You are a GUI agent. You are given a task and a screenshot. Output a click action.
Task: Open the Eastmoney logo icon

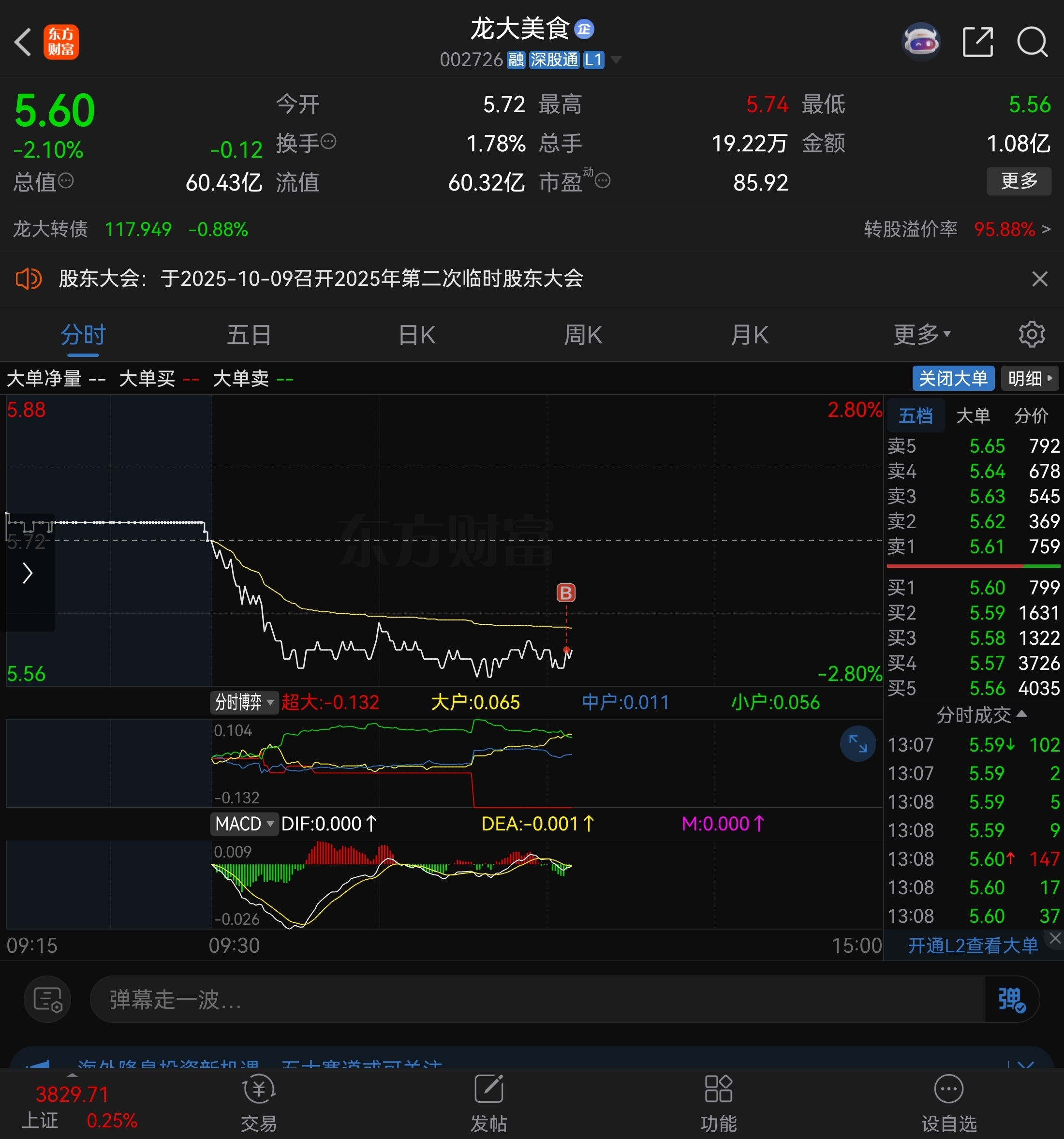[61, 42]
